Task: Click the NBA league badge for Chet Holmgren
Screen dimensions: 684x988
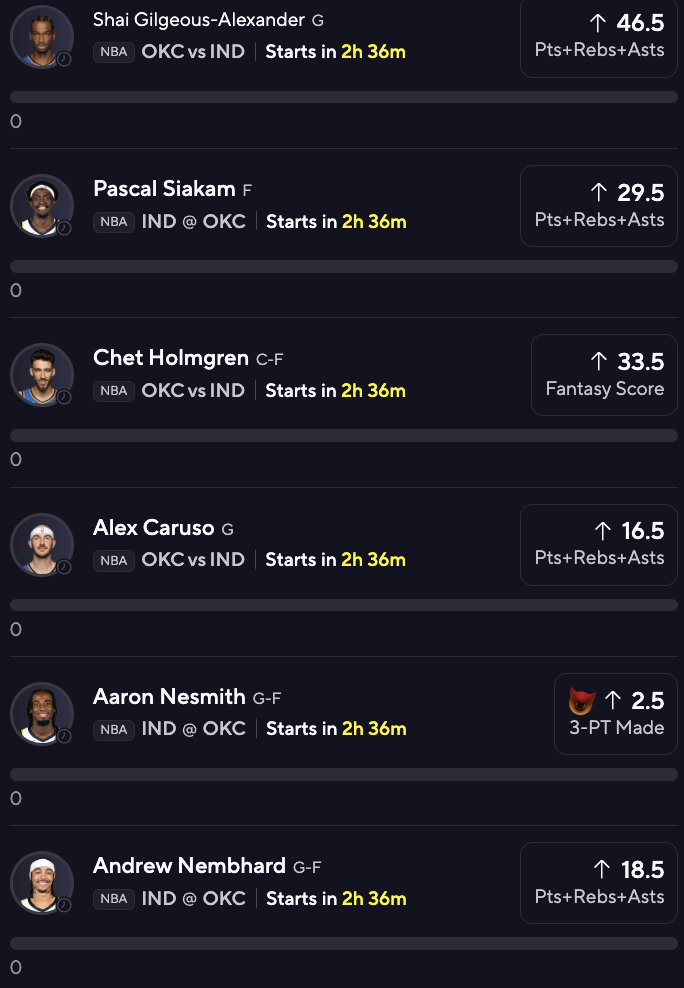Action: [114, 391]
